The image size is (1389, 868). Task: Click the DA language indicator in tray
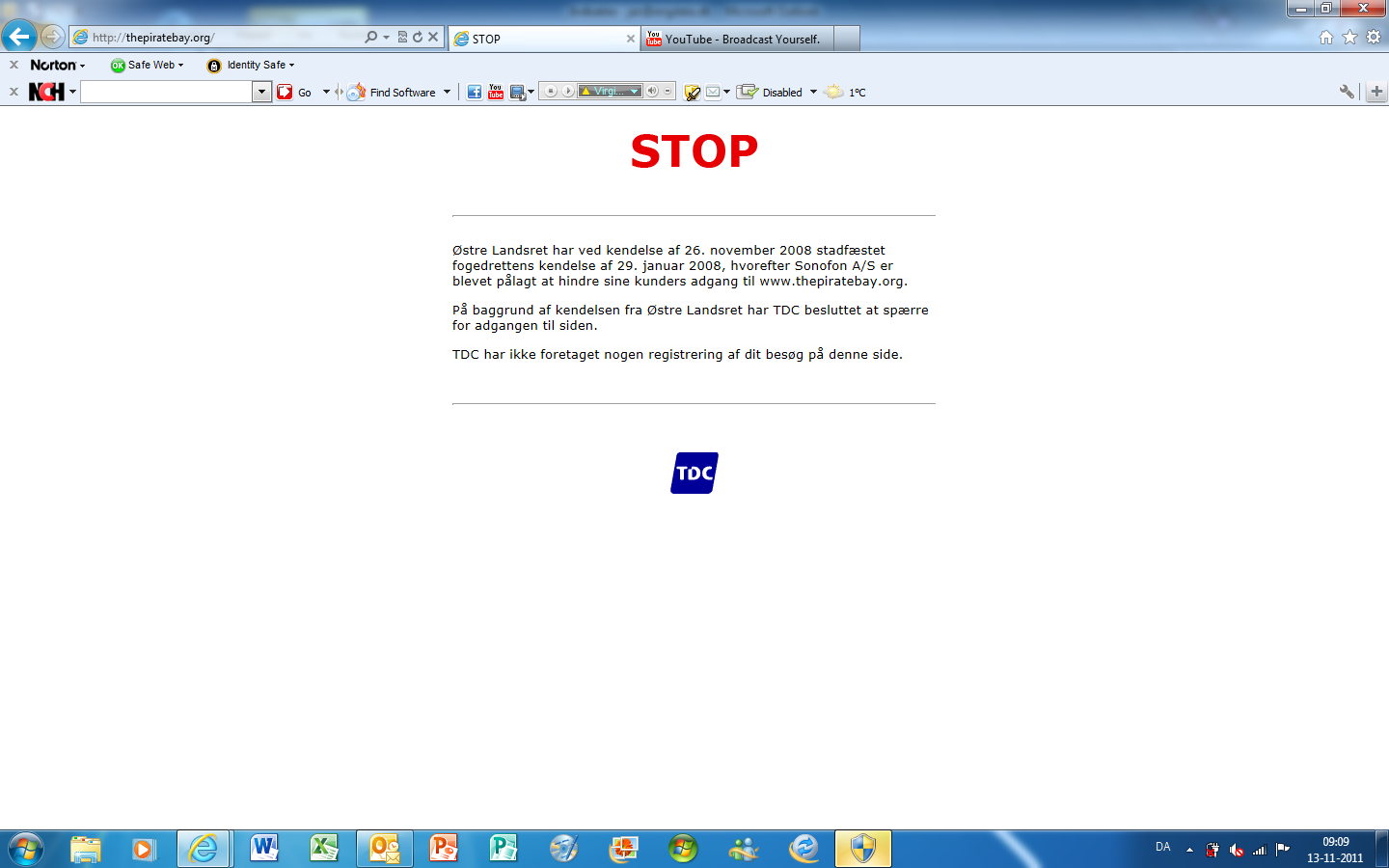(x=1163, y=848)
